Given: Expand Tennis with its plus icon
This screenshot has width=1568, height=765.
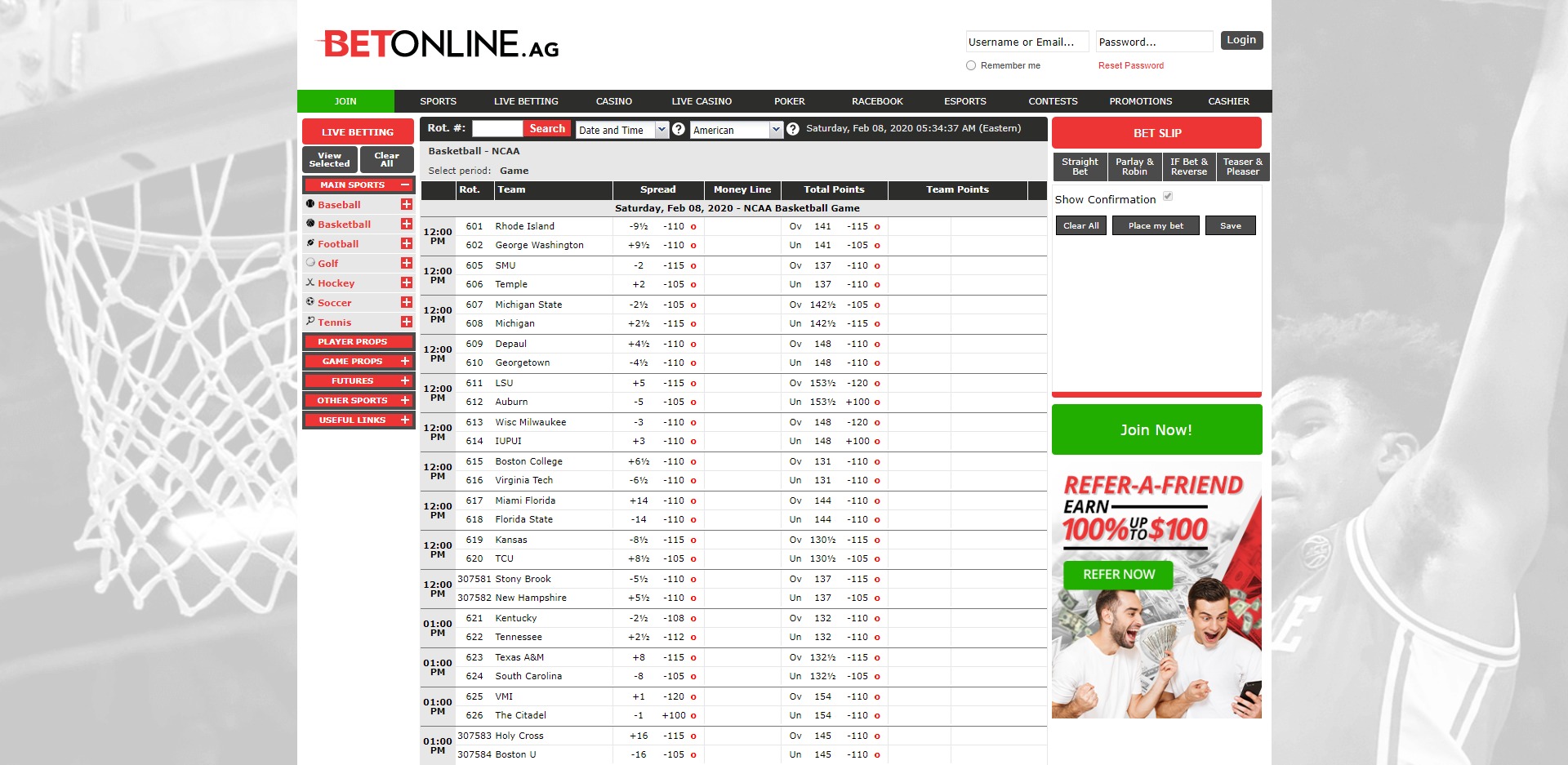Looking at the screenshot, I should (406, 322).
